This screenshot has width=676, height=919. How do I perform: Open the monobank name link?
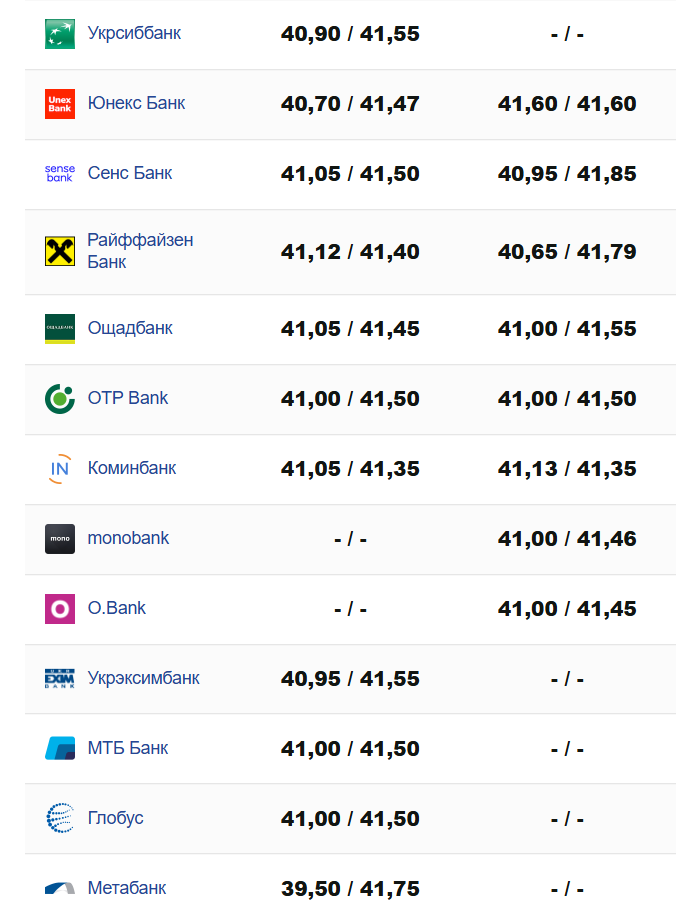(128, 538)
